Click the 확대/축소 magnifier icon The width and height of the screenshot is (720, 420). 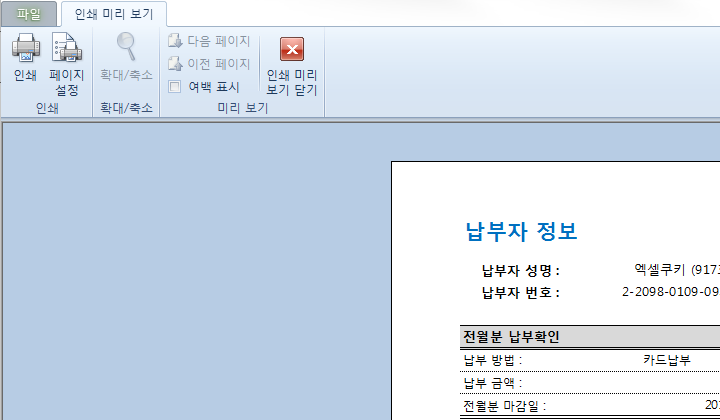click(x=126, y=46)
